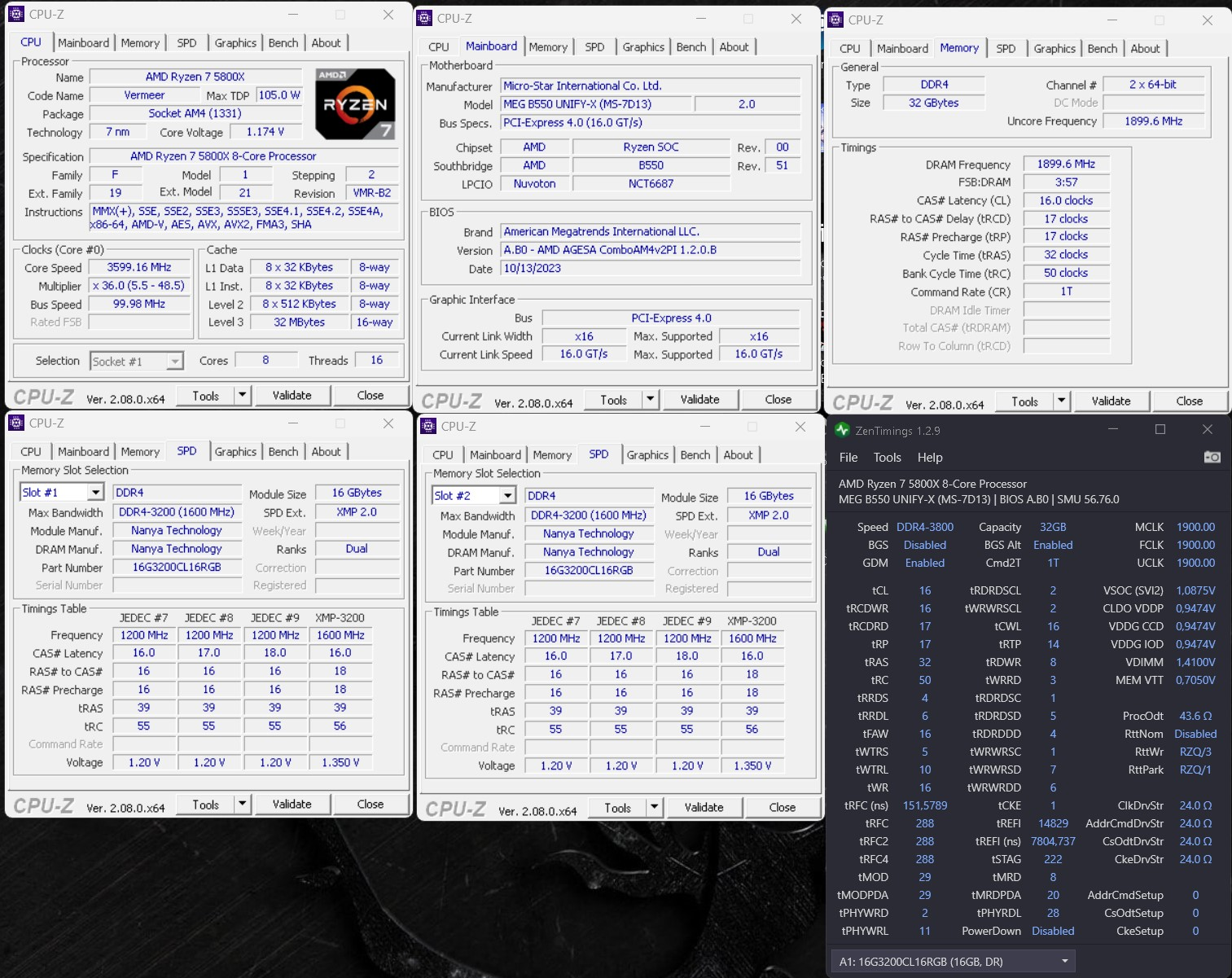The height and width of the screenshot is (978, 1232).
Task: Open the Tools arrow dropdown in the Slot #1 SPD window
Action: pyautogui.click(x=242, y=804)
